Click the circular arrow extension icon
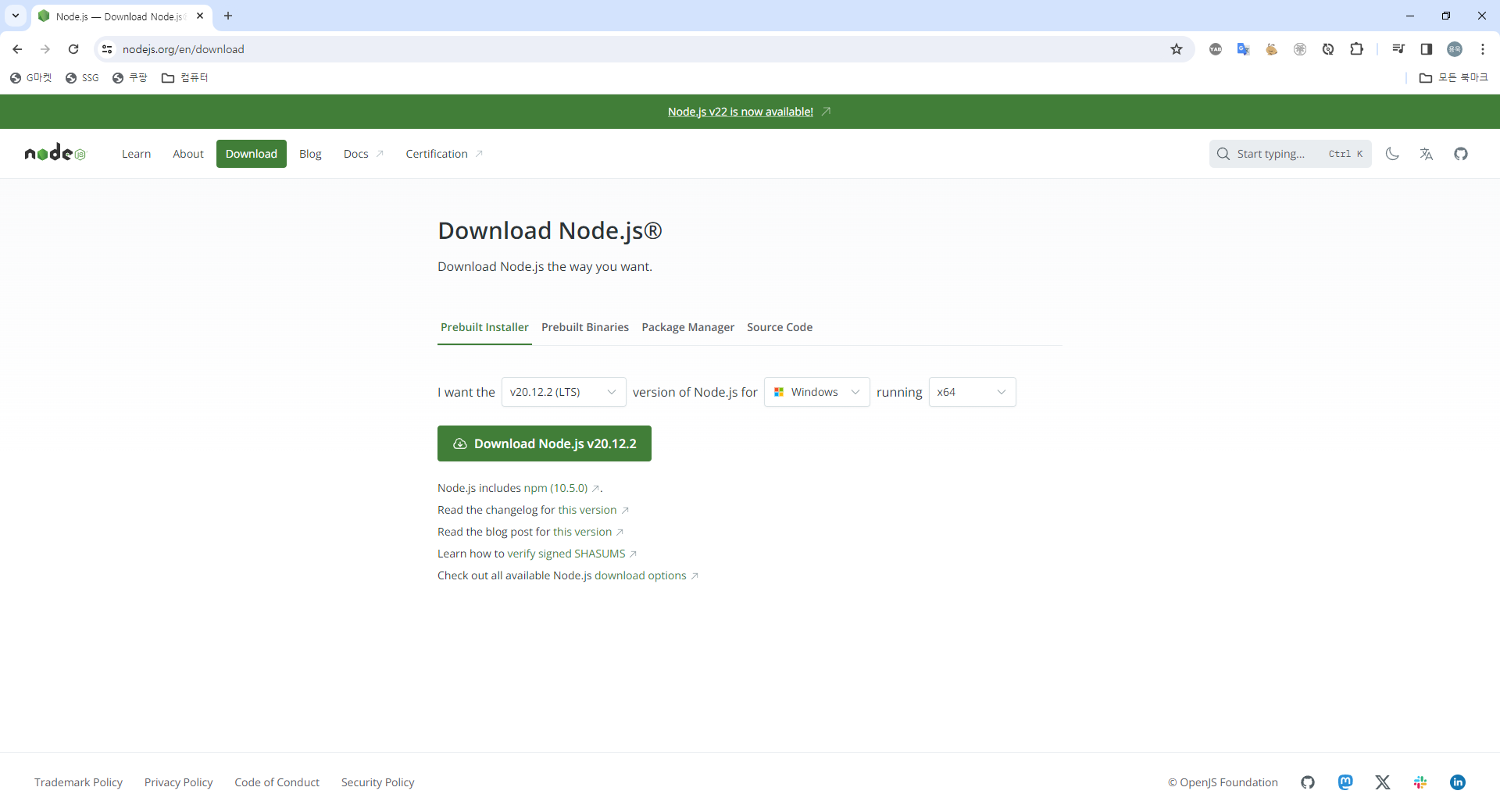Viewport: 1500px width, 812px height. [1328, 49]
